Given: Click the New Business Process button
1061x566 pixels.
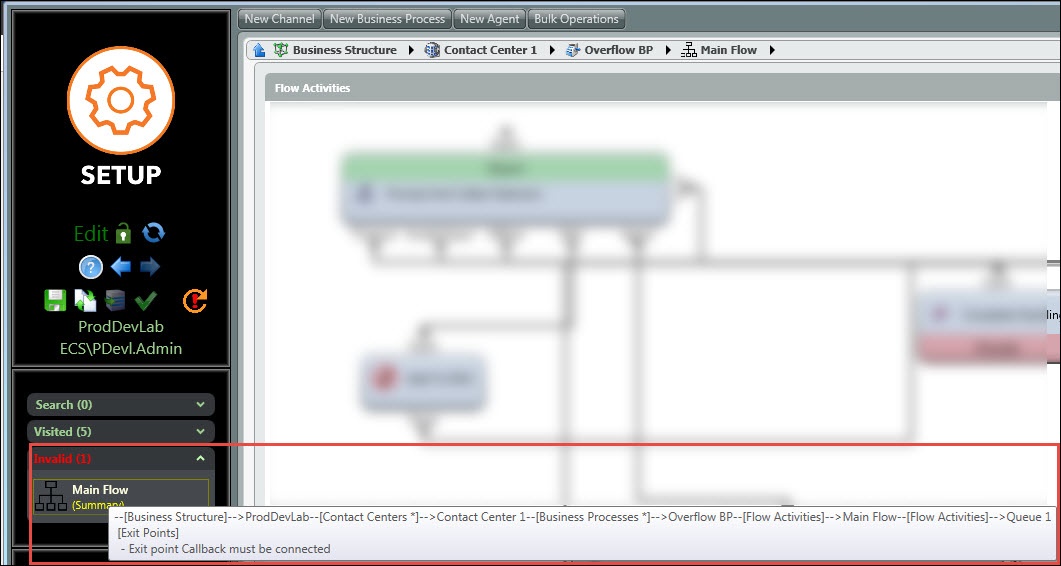Looking at the screenshot, I should point(387,19).
